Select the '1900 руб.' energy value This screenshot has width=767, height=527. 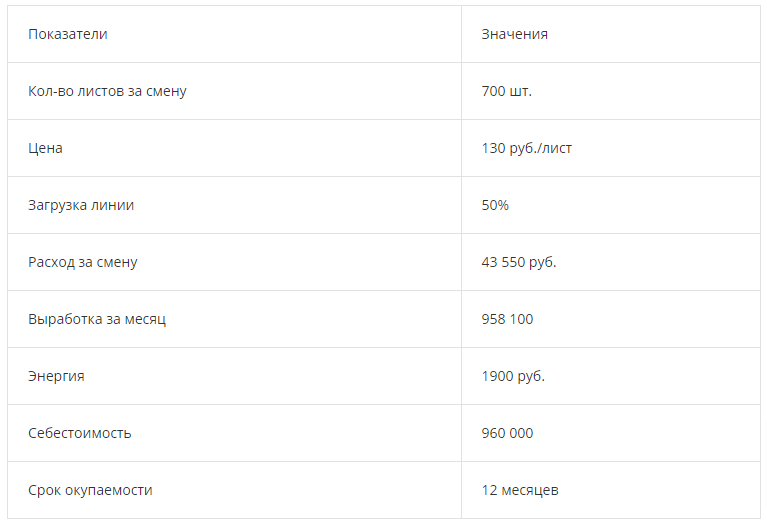[x=513, y=376]
